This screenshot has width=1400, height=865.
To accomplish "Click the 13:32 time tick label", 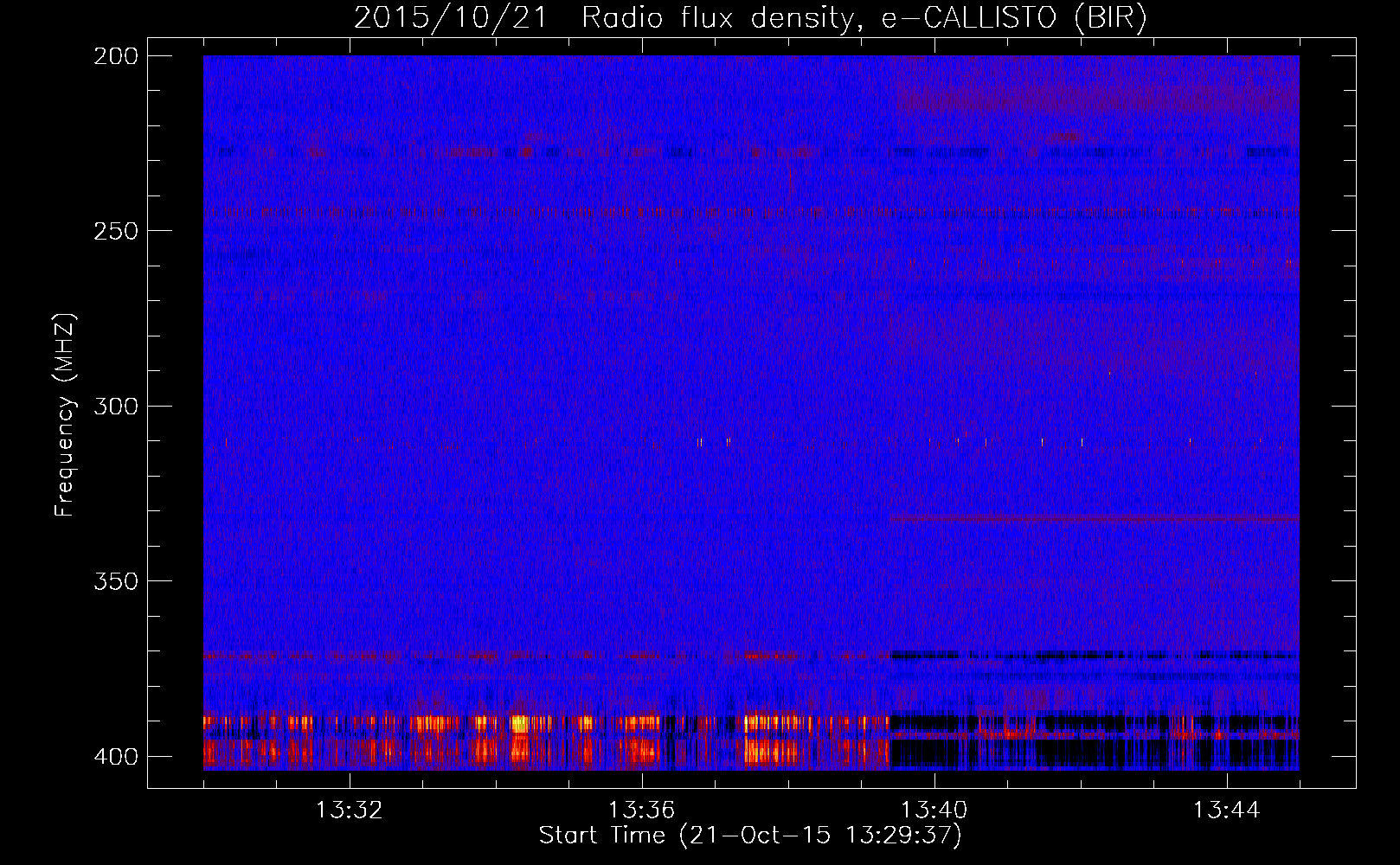I will 350,811.
